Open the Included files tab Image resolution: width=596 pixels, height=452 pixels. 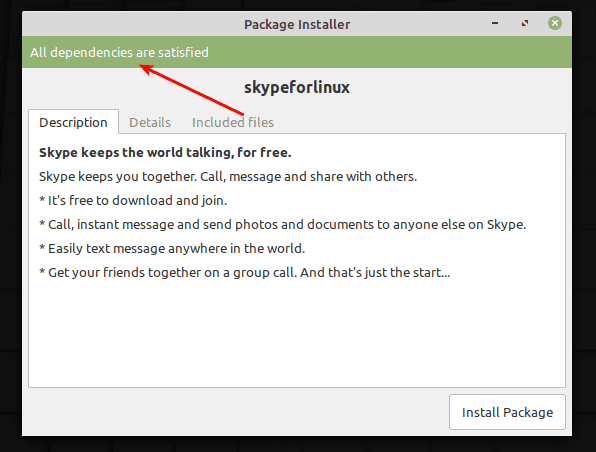coord(233,122)
